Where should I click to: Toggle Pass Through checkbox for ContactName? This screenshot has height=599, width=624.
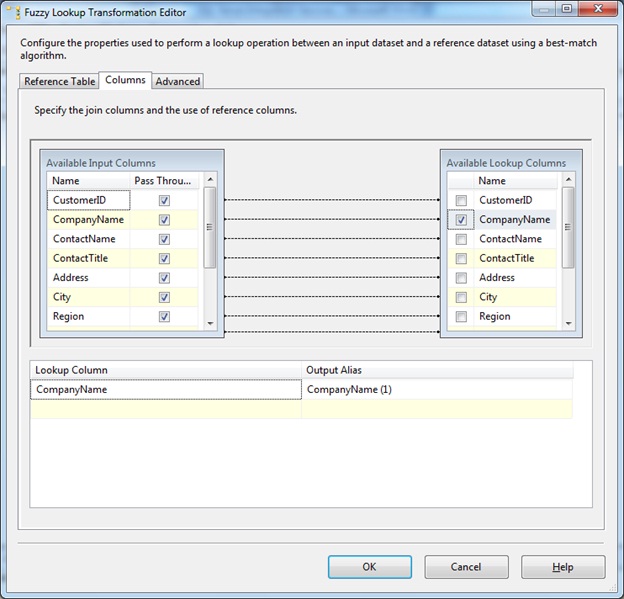(164, 239)
